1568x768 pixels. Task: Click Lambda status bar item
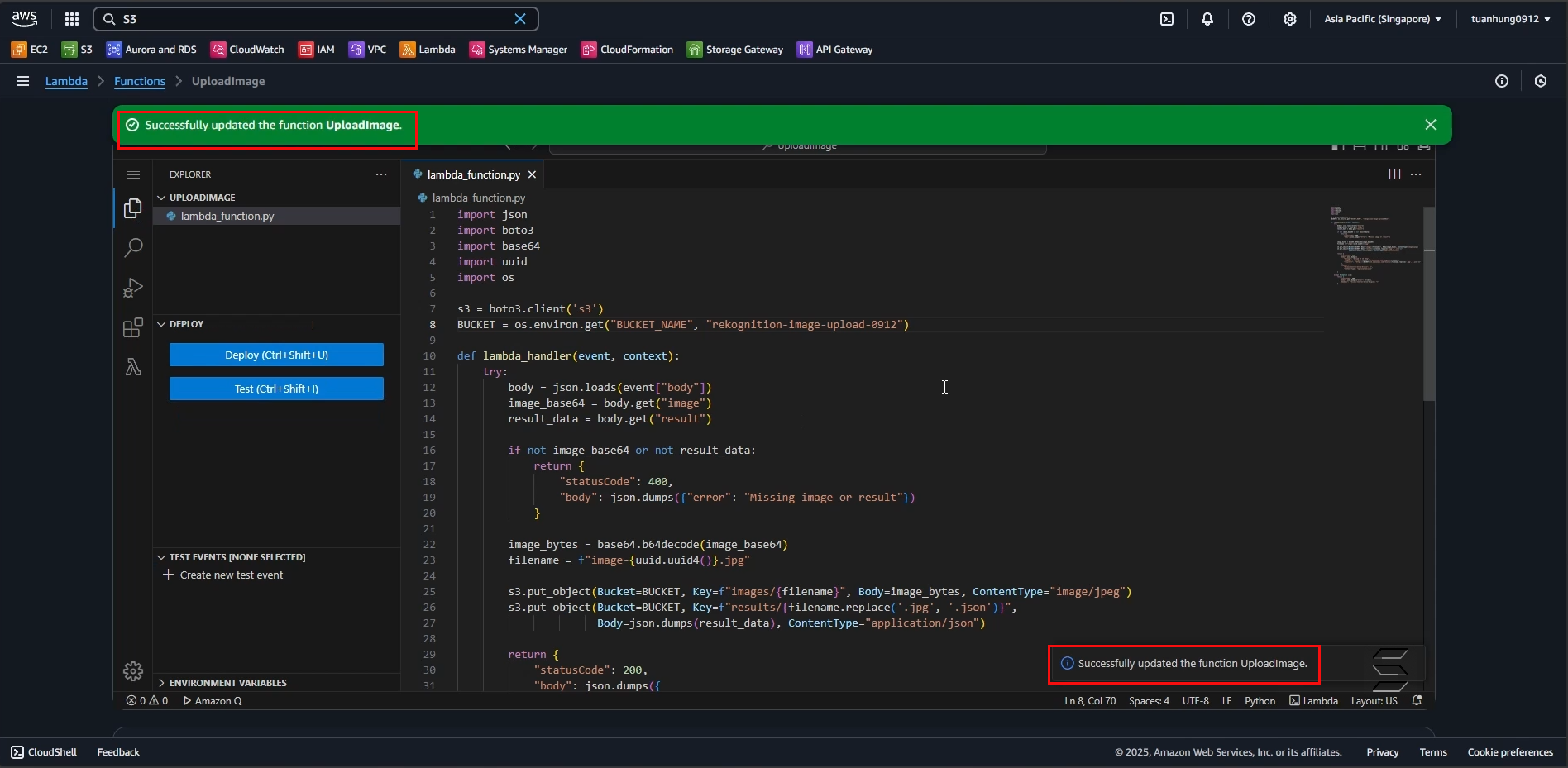coord(1313,701)
